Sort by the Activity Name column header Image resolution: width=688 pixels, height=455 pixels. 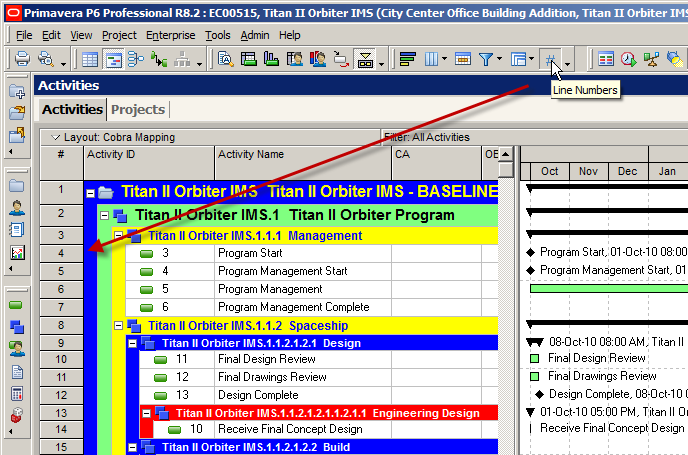(x=303, y=163)
